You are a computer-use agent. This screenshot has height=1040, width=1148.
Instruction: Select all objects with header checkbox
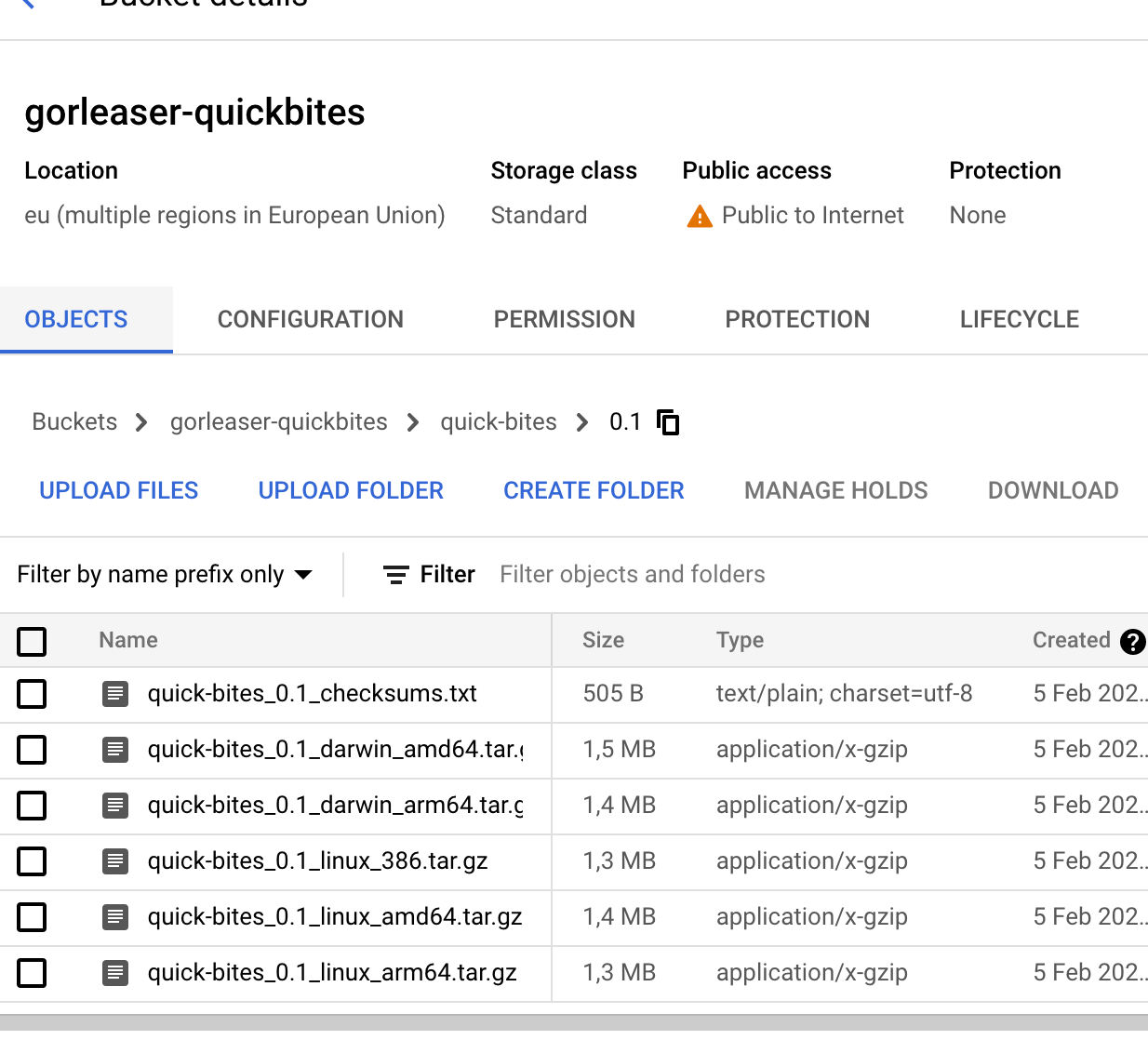[x=32, y=641]
